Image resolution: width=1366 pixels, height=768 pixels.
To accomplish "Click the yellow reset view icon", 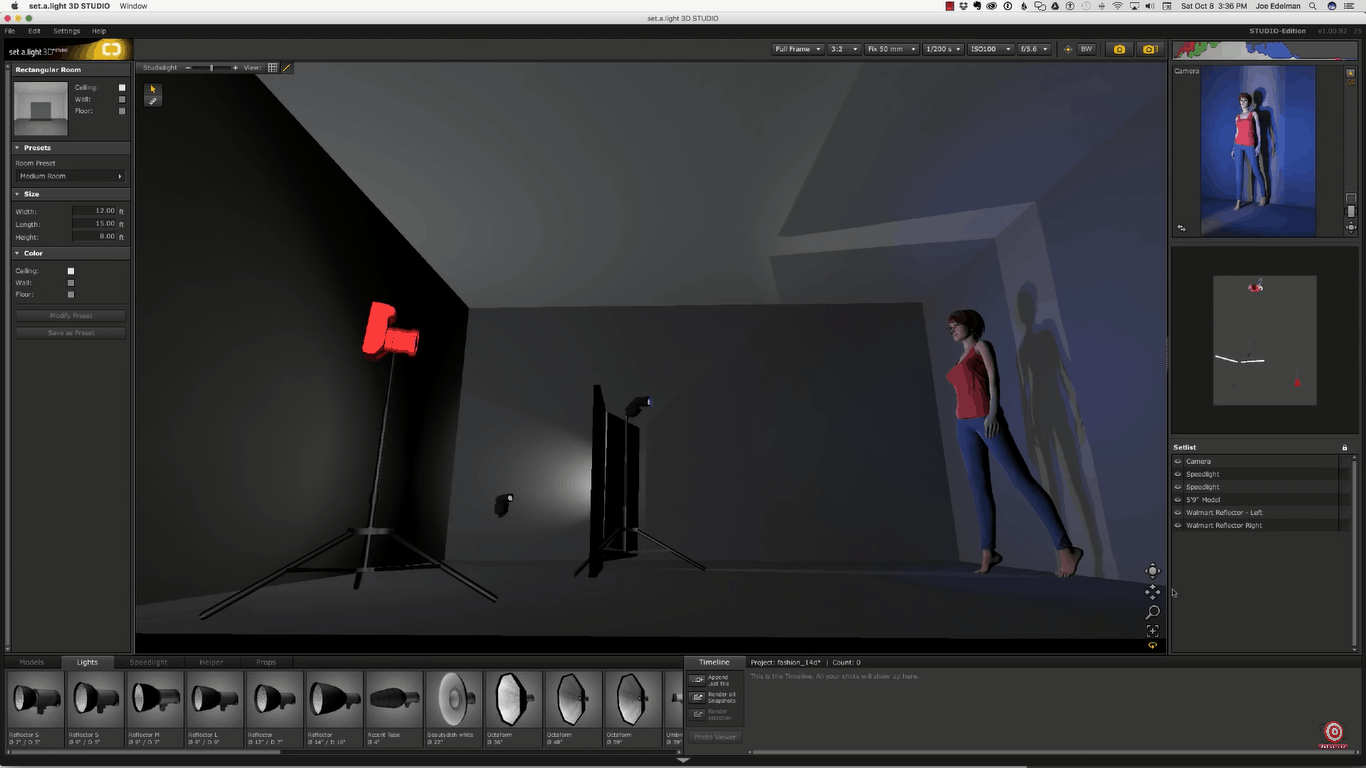I will 1153,646.
